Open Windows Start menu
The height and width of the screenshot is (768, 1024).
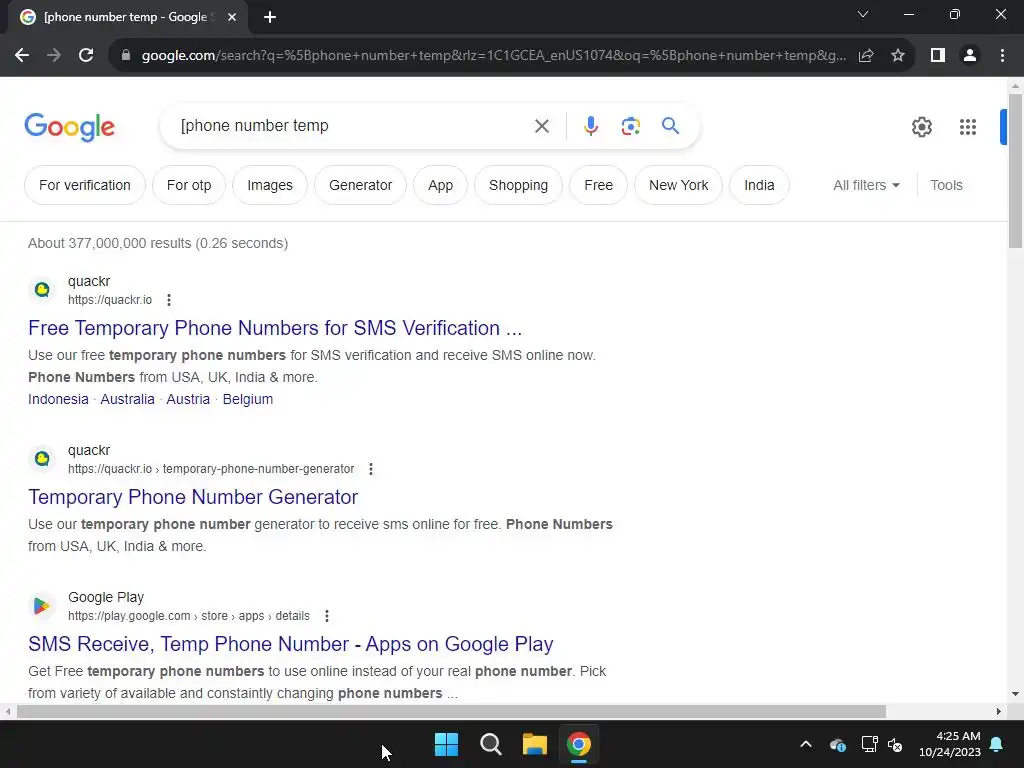447,744
